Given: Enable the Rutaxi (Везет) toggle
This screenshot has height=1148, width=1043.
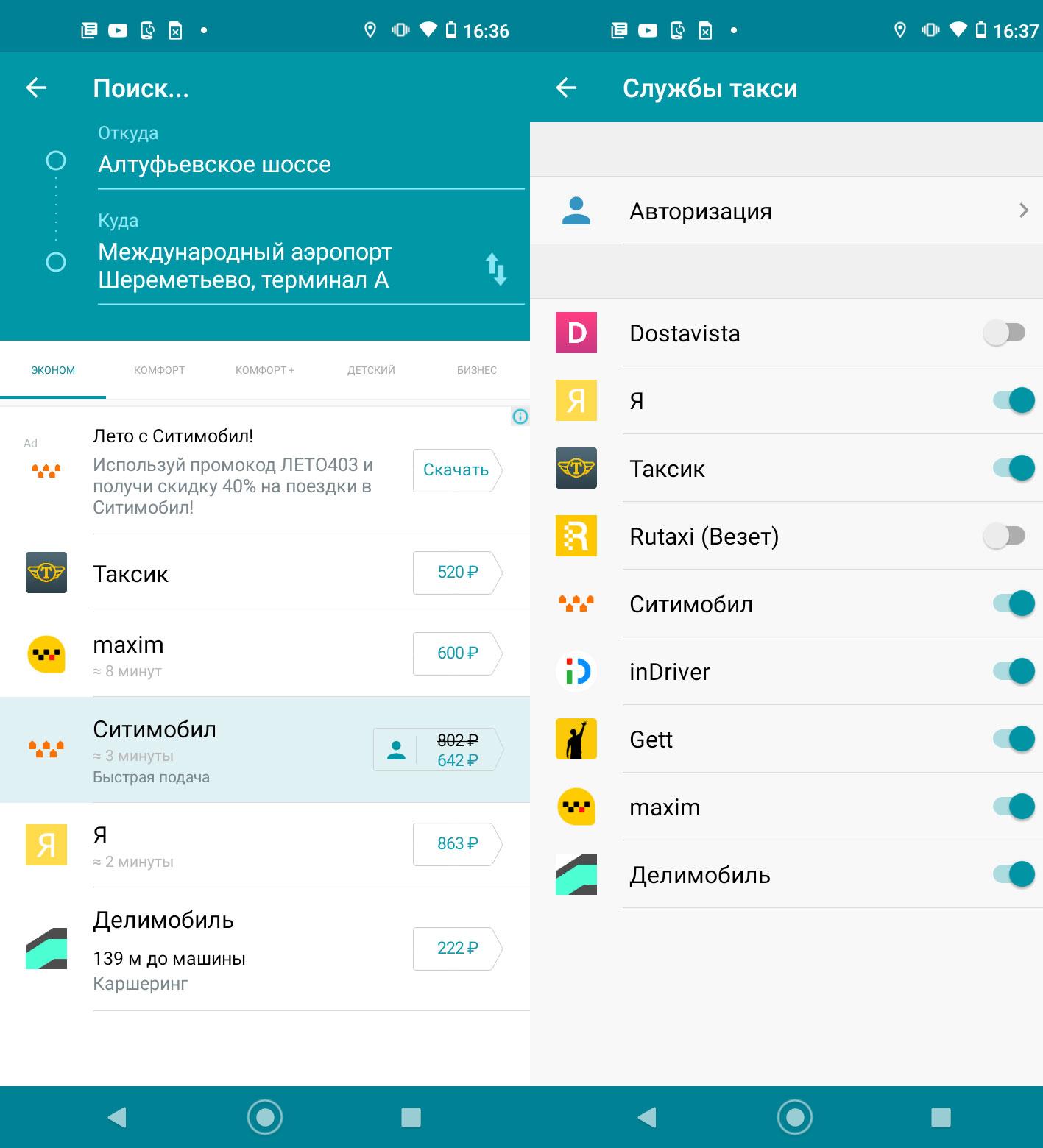Looking at the screenshot, I should point(1005,536).
